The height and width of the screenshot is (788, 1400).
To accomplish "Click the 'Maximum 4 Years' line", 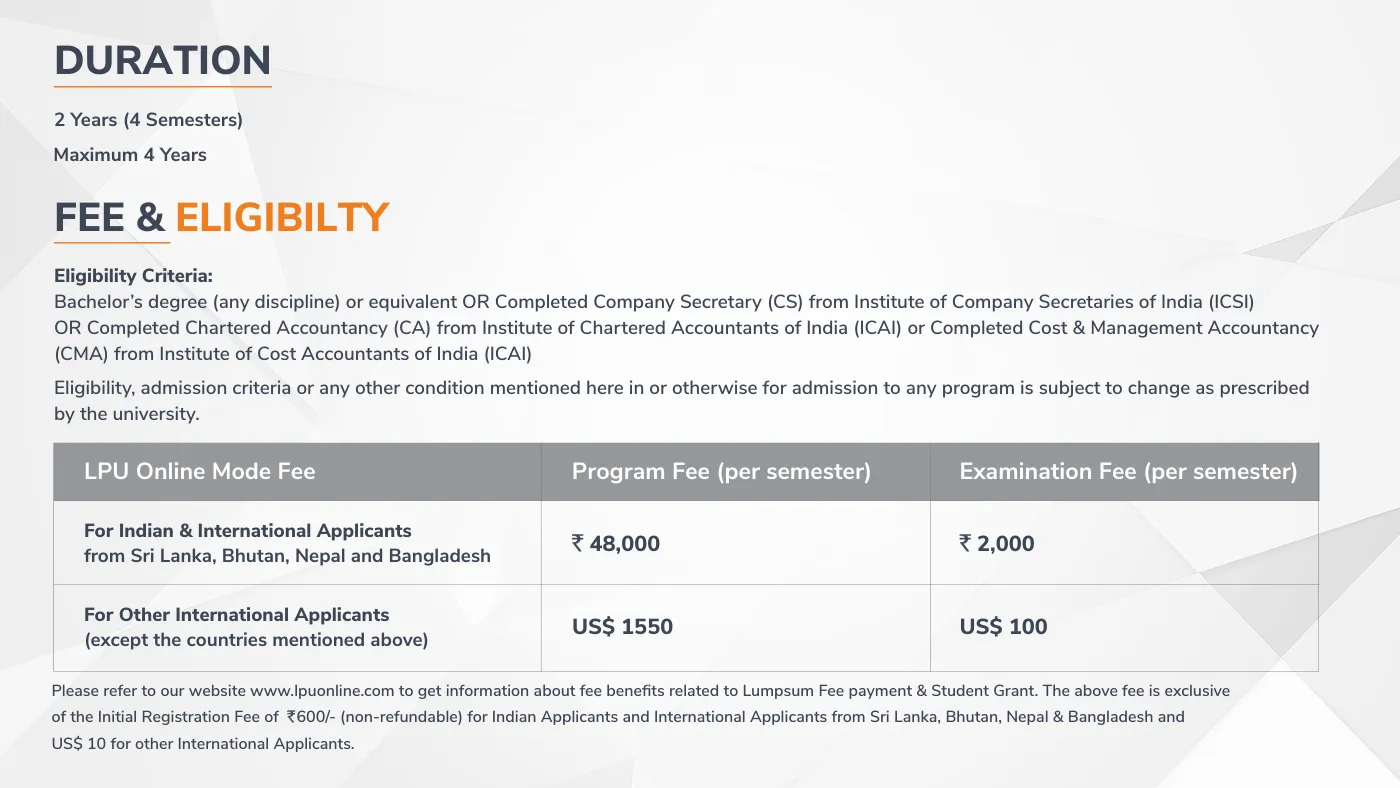I will [130, 155].
